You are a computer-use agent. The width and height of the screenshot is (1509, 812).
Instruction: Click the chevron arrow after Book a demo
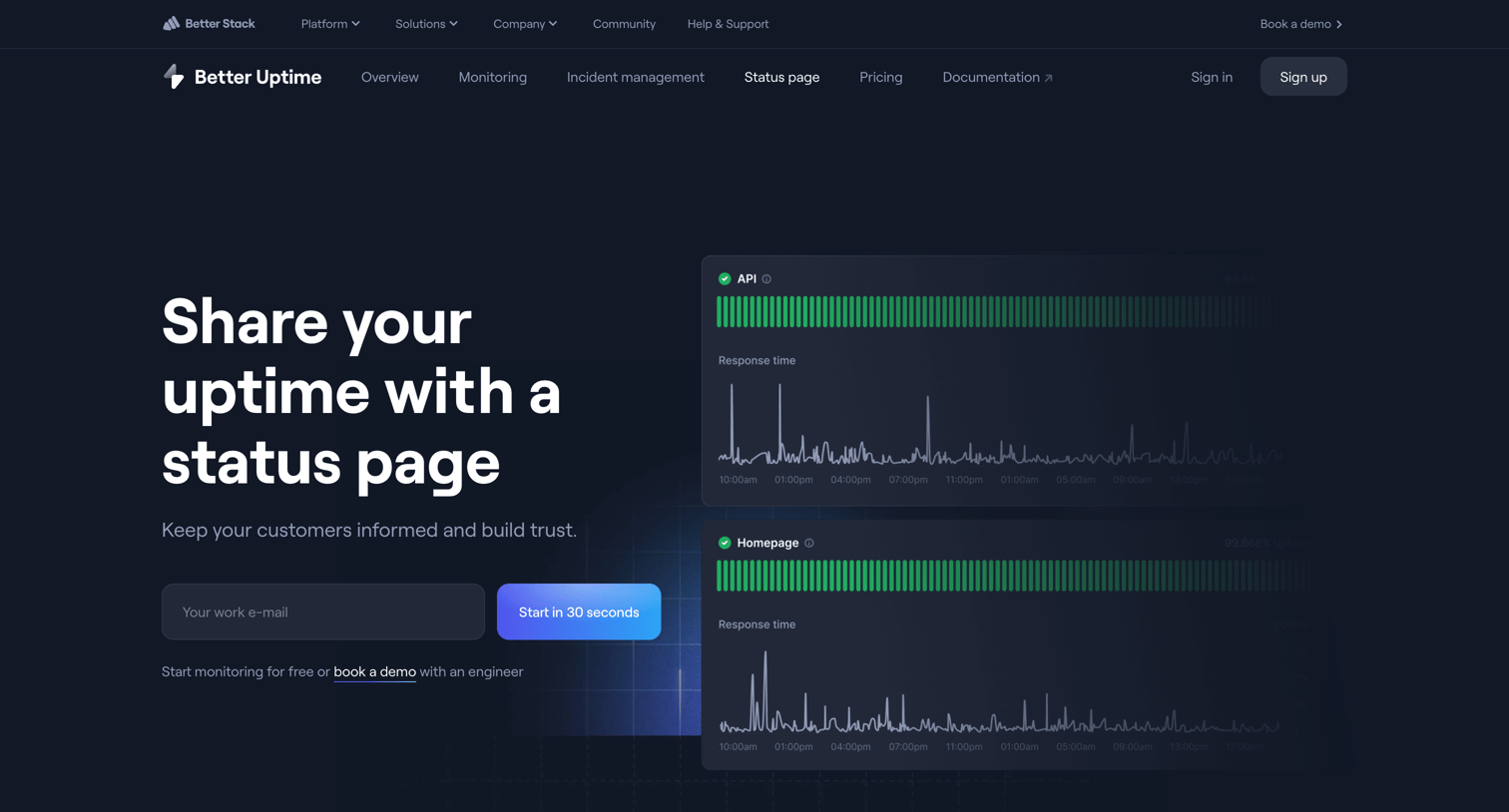click(1339, 24)
